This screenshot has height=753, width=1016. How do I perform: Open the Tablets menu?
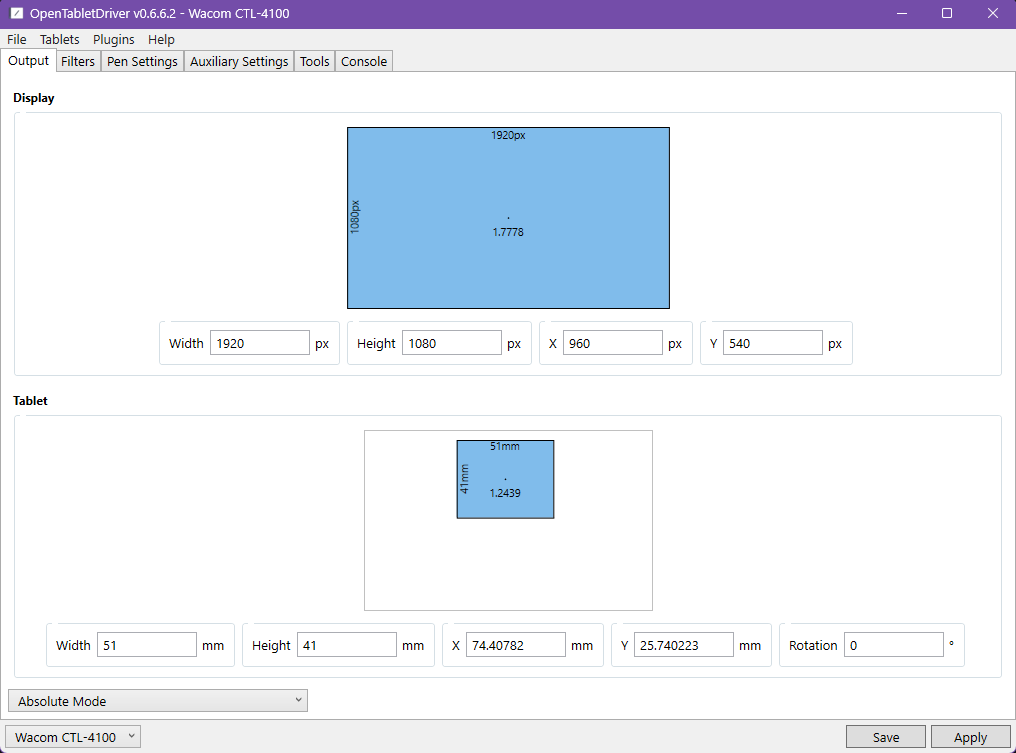point(60,40)
